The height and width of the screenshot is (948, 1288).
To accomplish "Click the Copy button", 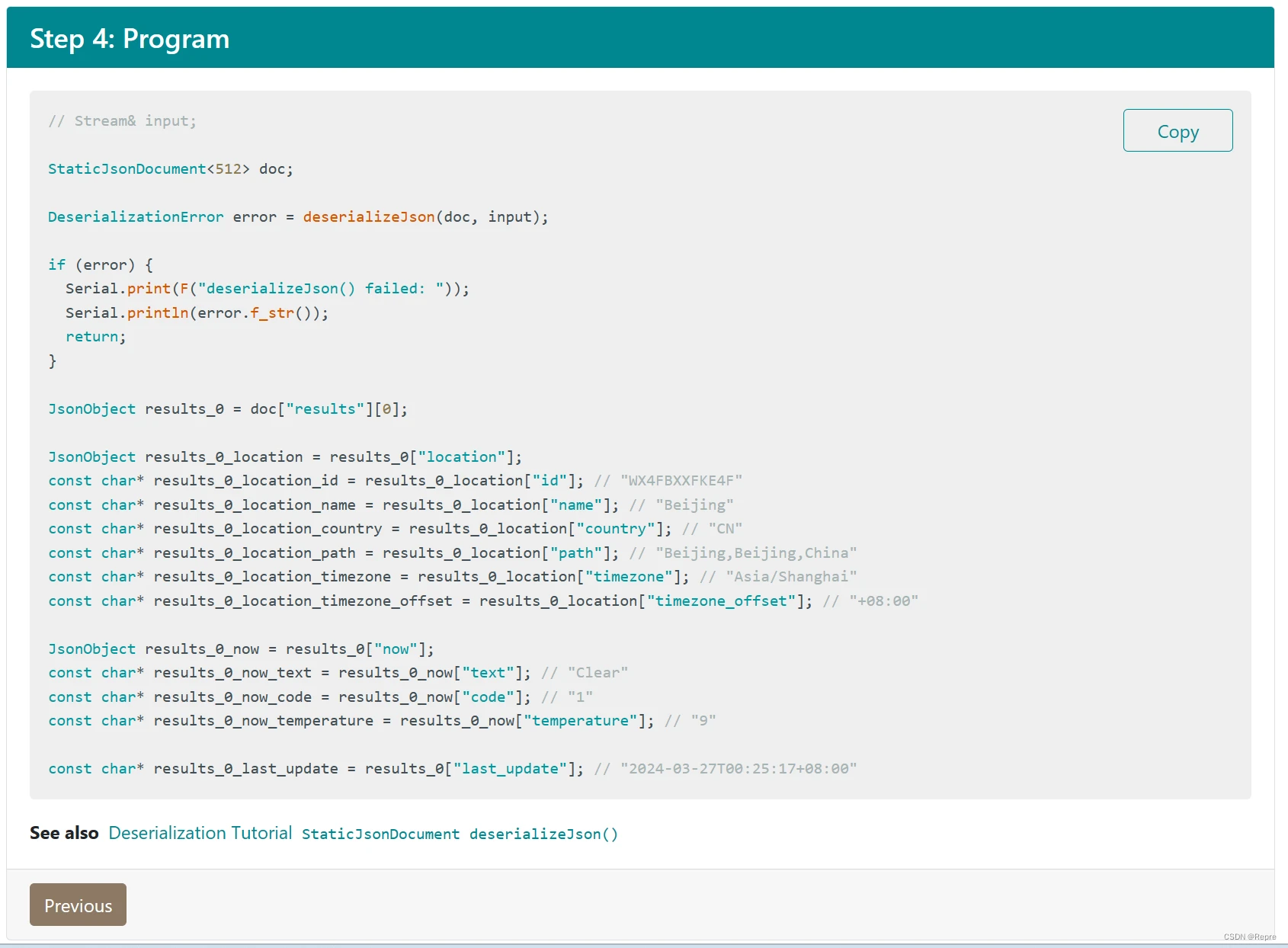I will tap(1177, 130).
